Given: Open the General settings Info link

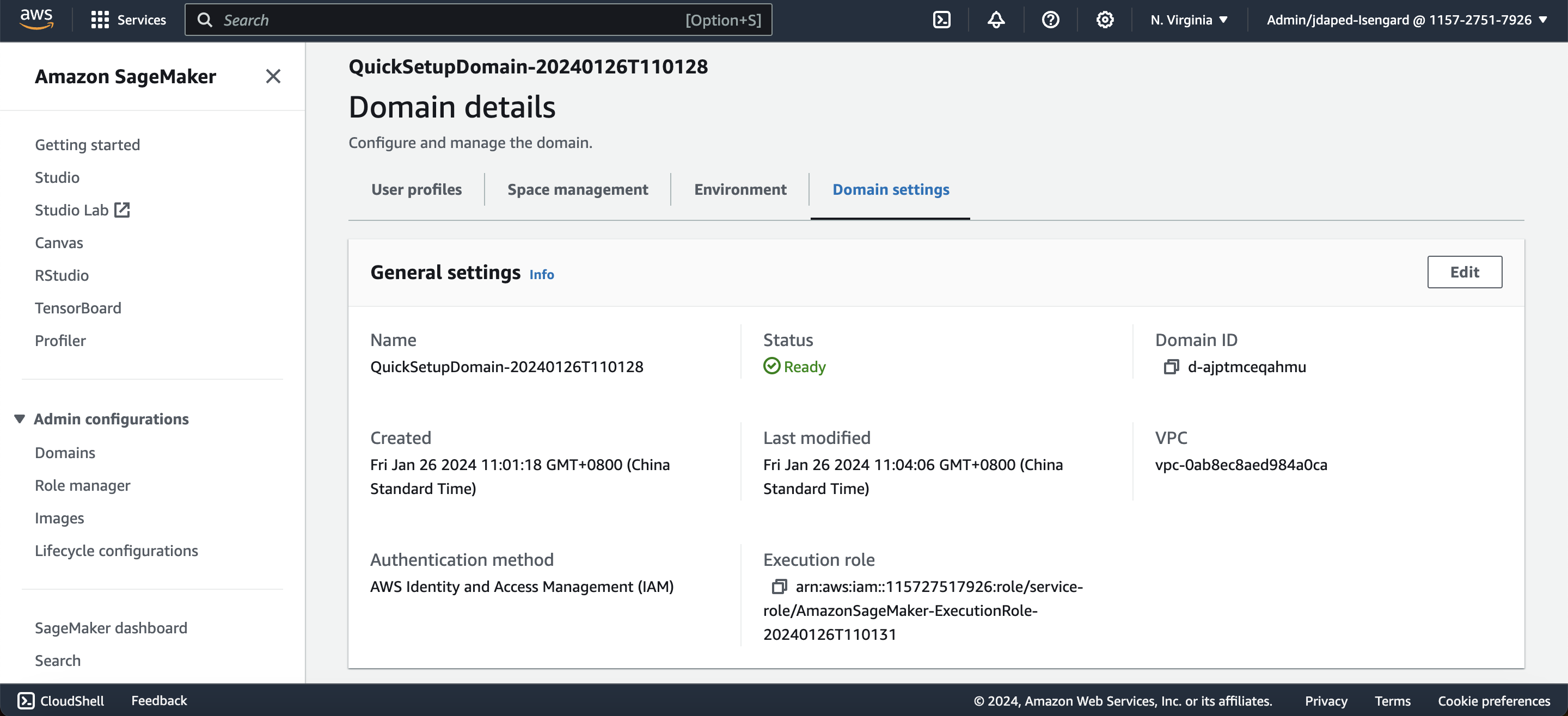Looking at the screenshot, I should pyautogui.click(x=541, y=274).
